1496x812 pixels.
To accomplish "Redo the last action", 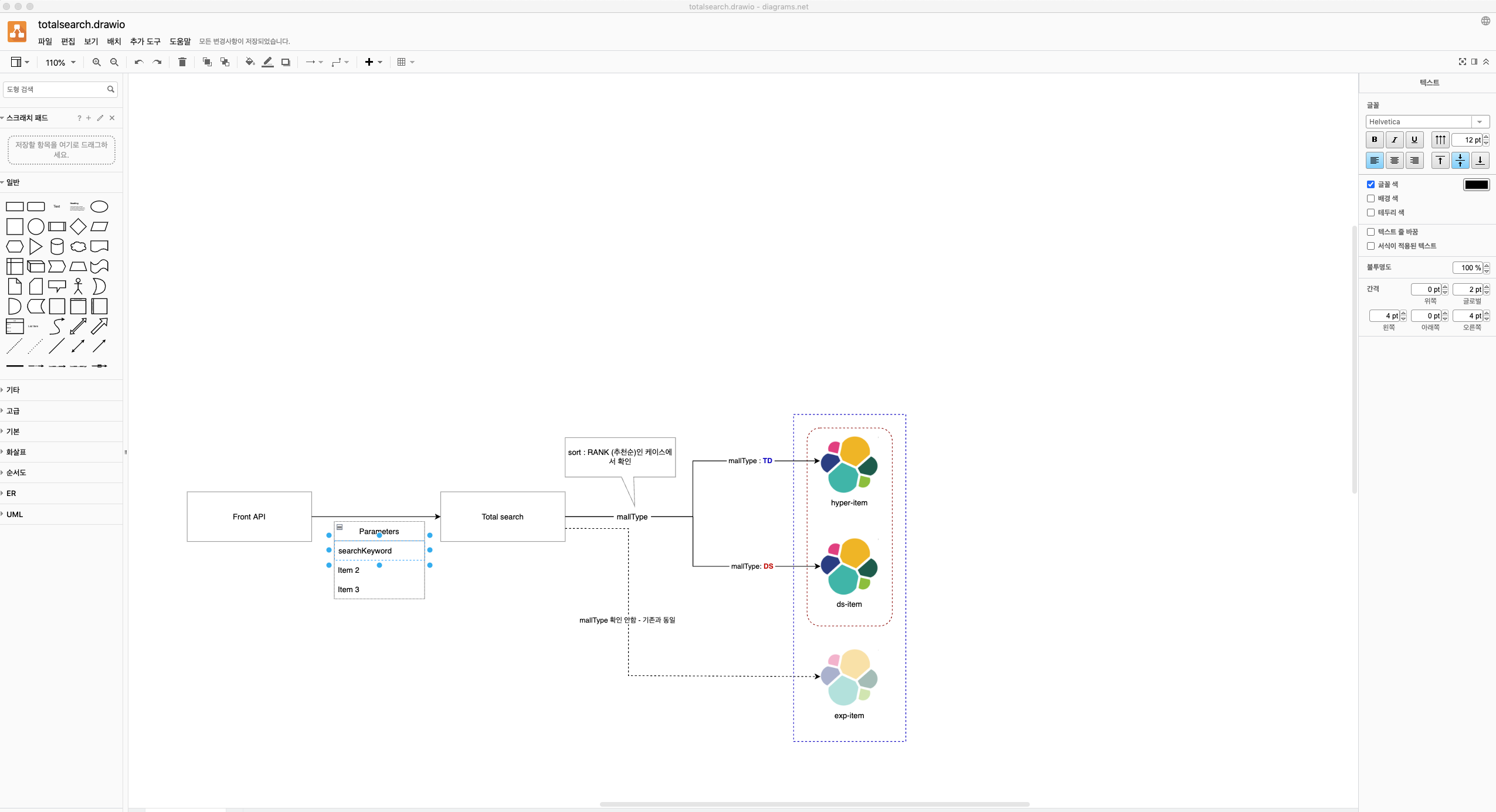I will [157, 62].
